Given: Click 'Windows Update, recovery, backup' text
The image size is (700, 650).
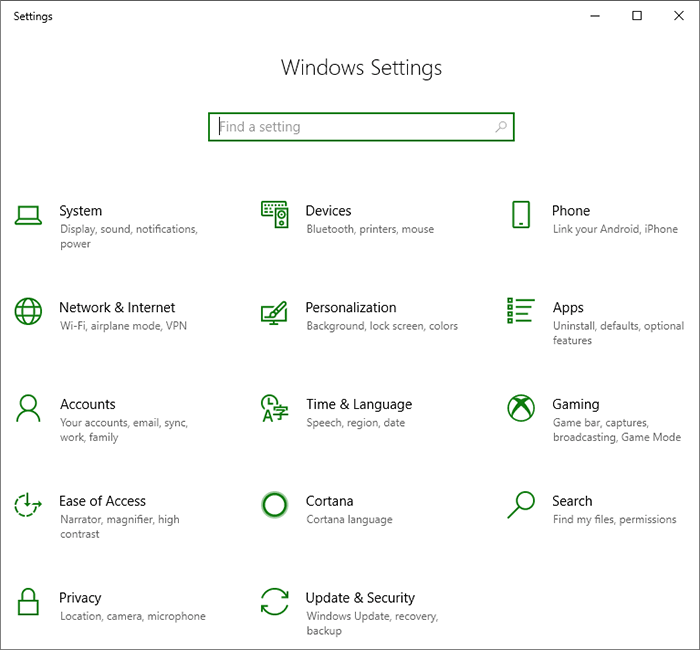Looking at the screenshot, I should tap(372, 624).
